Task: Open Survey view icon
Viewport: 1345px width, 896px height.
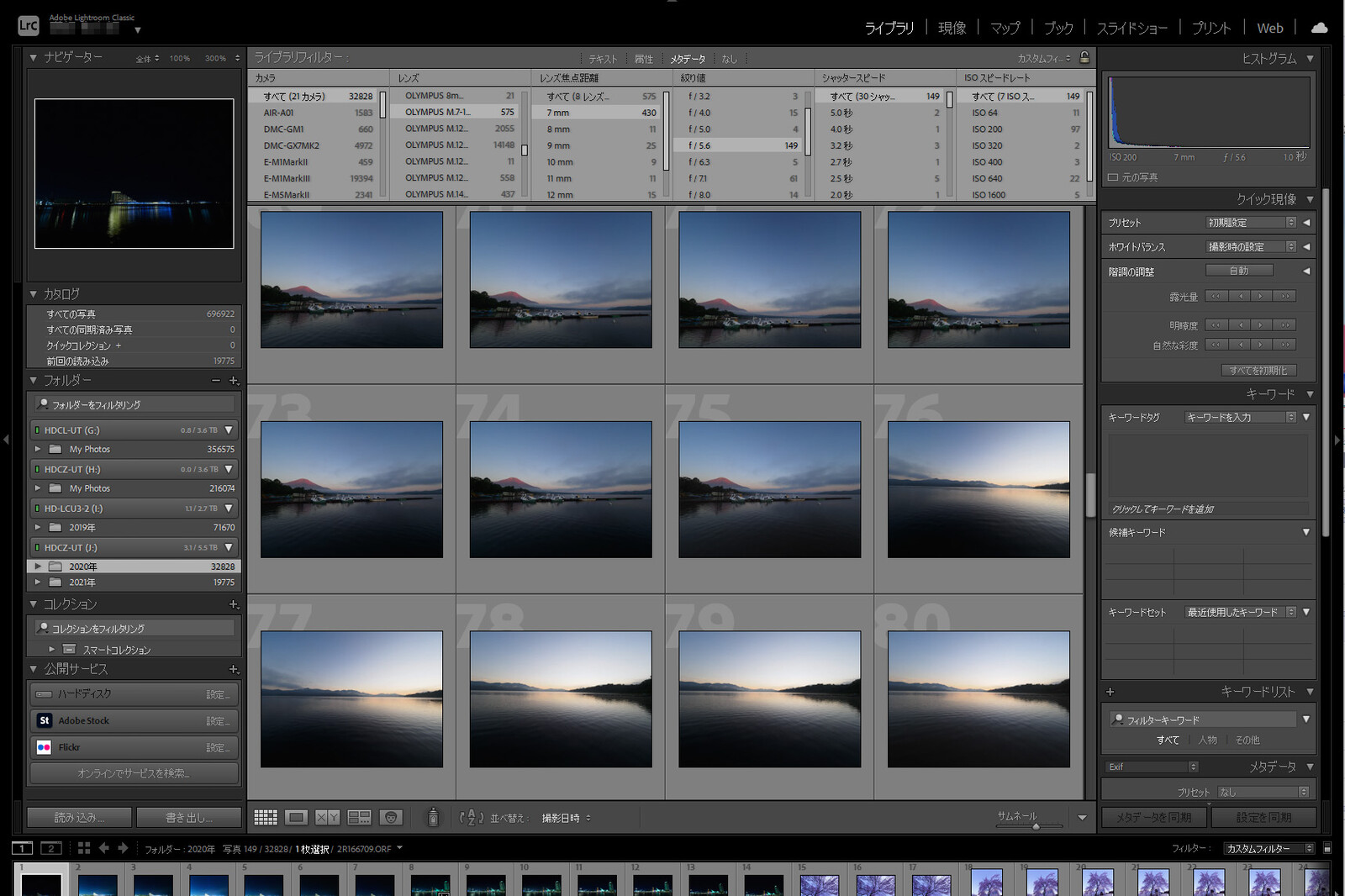Action: tap(359, 817)
